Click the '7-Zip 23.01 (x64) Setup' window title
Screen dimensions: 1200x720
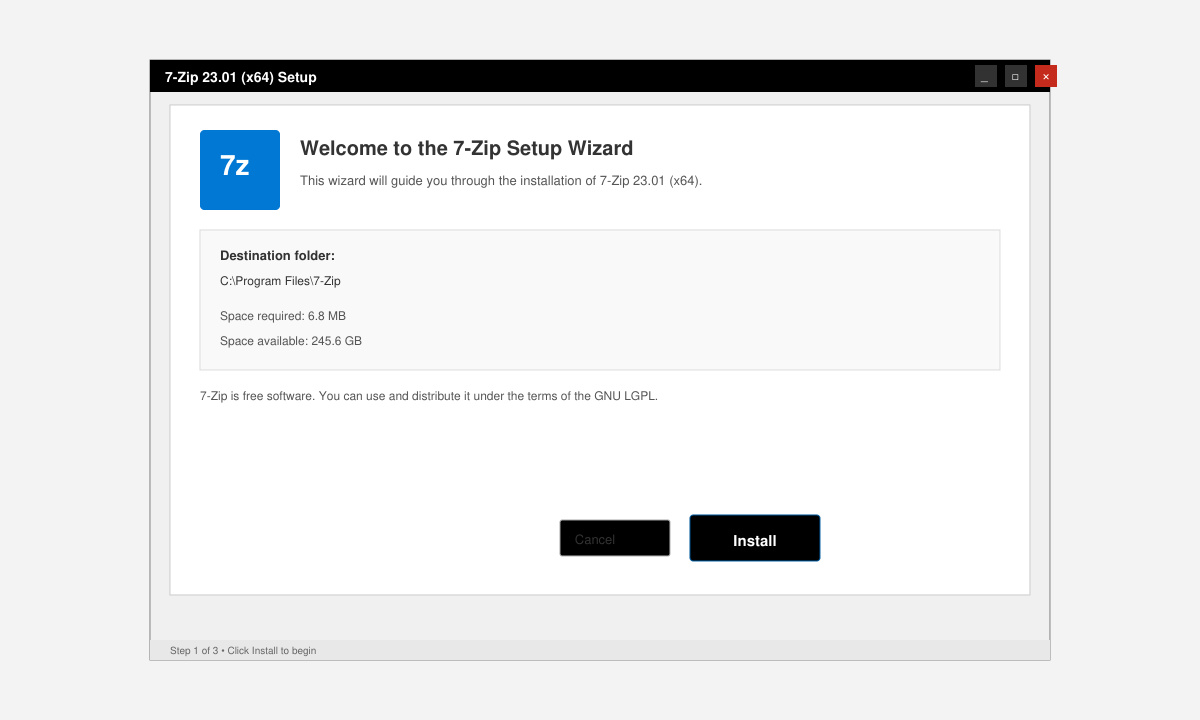(x=241, y=77)
